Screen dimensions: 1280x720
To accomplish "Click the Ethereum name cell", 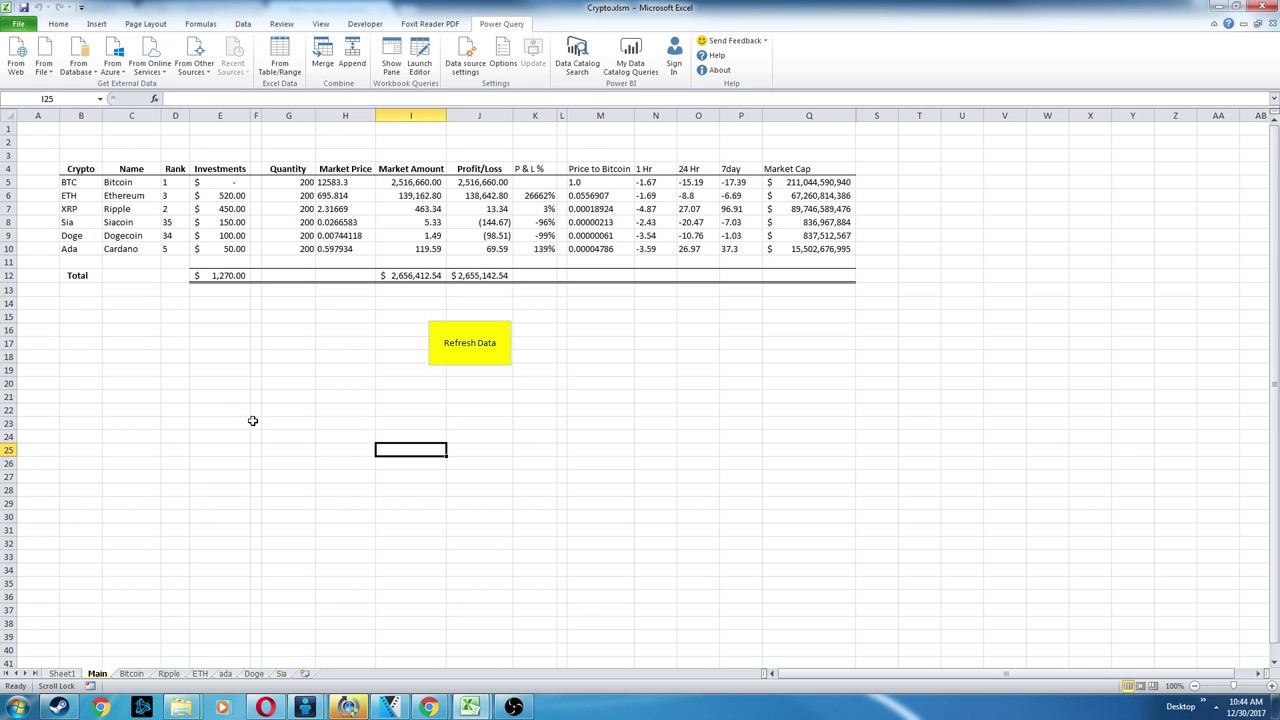I will 131,196.
